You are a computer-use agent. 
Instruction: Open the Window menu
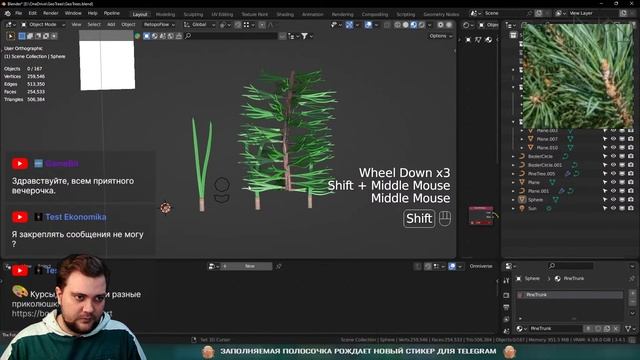point(73,13)
